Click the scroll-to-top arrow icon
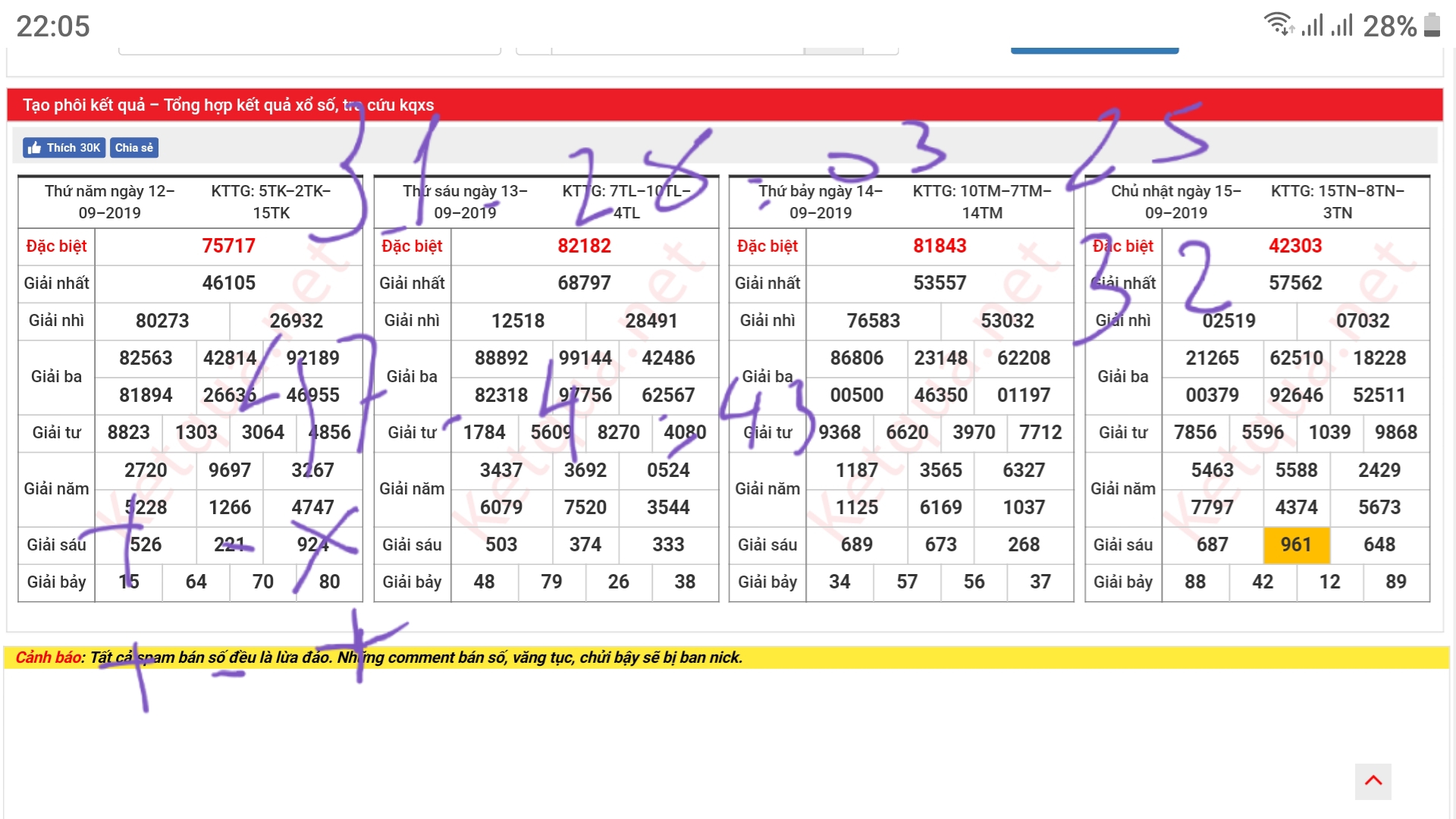 tap(1373, 781)
